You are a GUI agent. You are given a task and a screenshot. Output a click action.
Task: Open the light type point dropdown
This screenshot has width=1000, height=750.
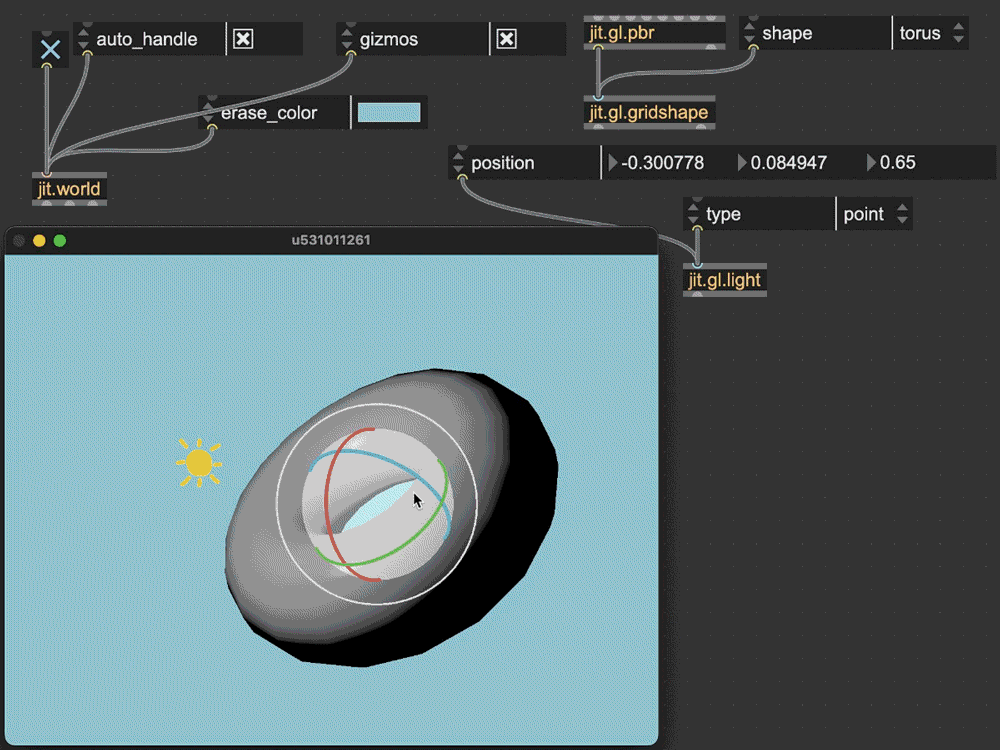873,214
